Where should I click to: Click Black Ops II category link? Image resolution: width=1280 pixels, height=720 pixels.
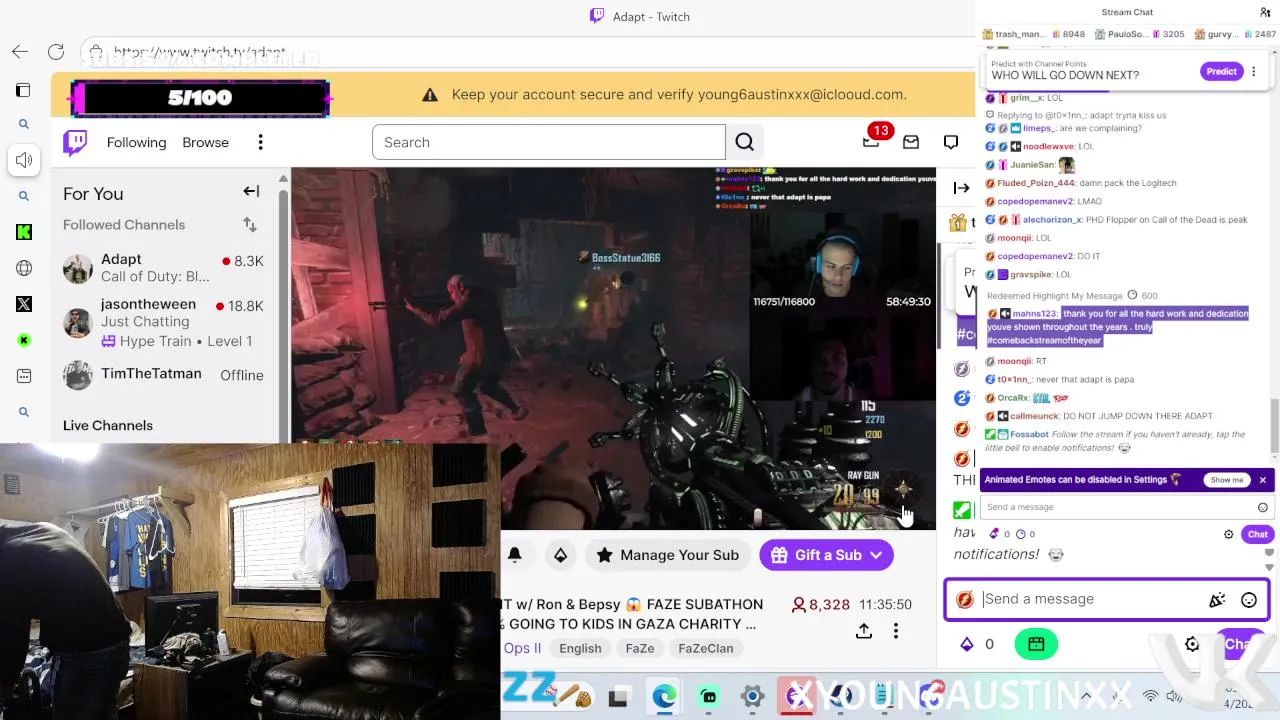(522, 648)
